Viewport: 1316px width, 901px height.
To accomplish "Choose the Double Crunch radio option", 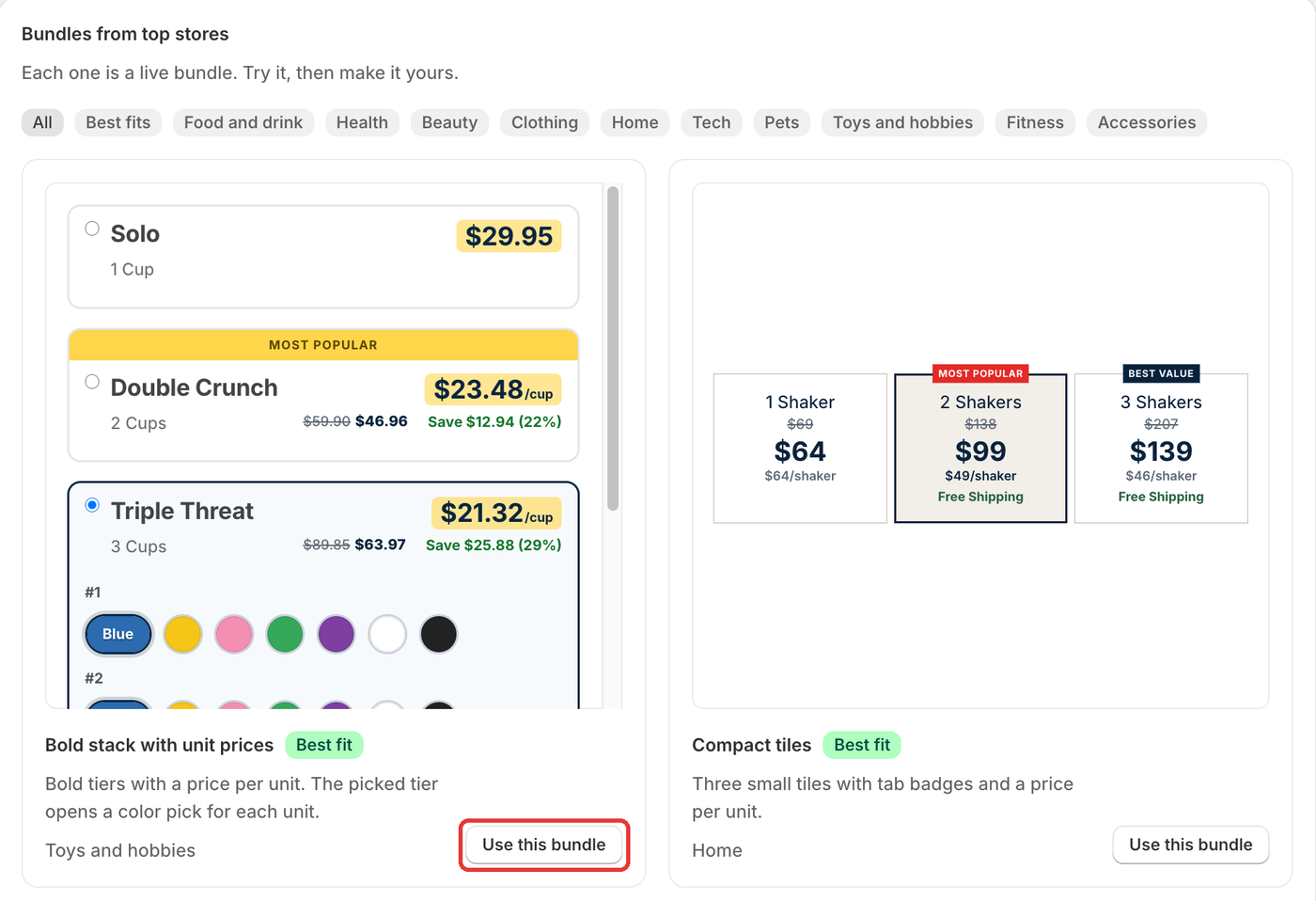I will (92, 382).
